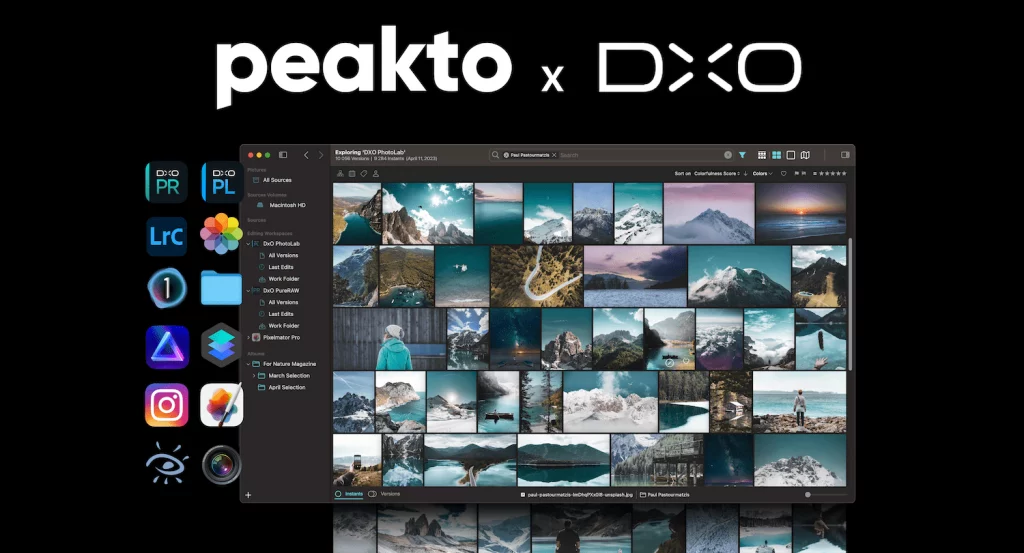
Task: Clear the search field with the round x
Action: point(728,155)
